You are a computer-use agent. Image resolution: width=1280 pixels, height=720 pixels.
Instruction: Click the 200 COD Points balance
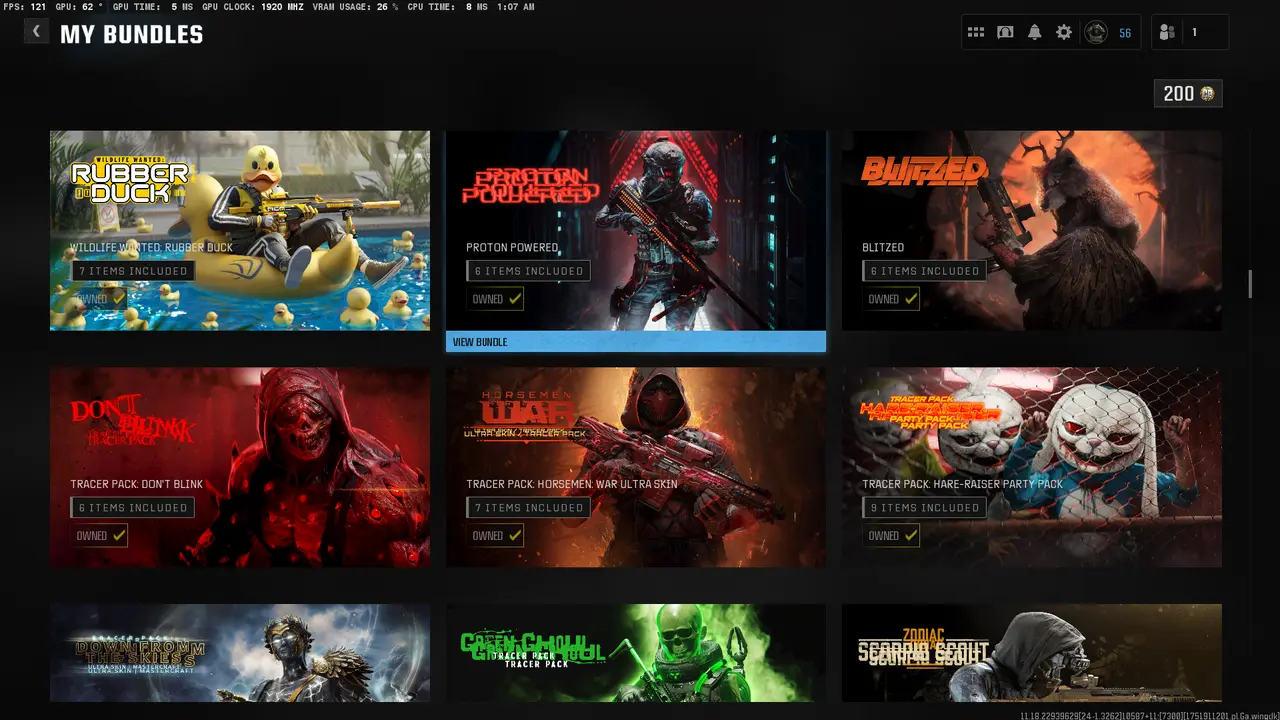pyautogui.click(x=1178, y=94)
